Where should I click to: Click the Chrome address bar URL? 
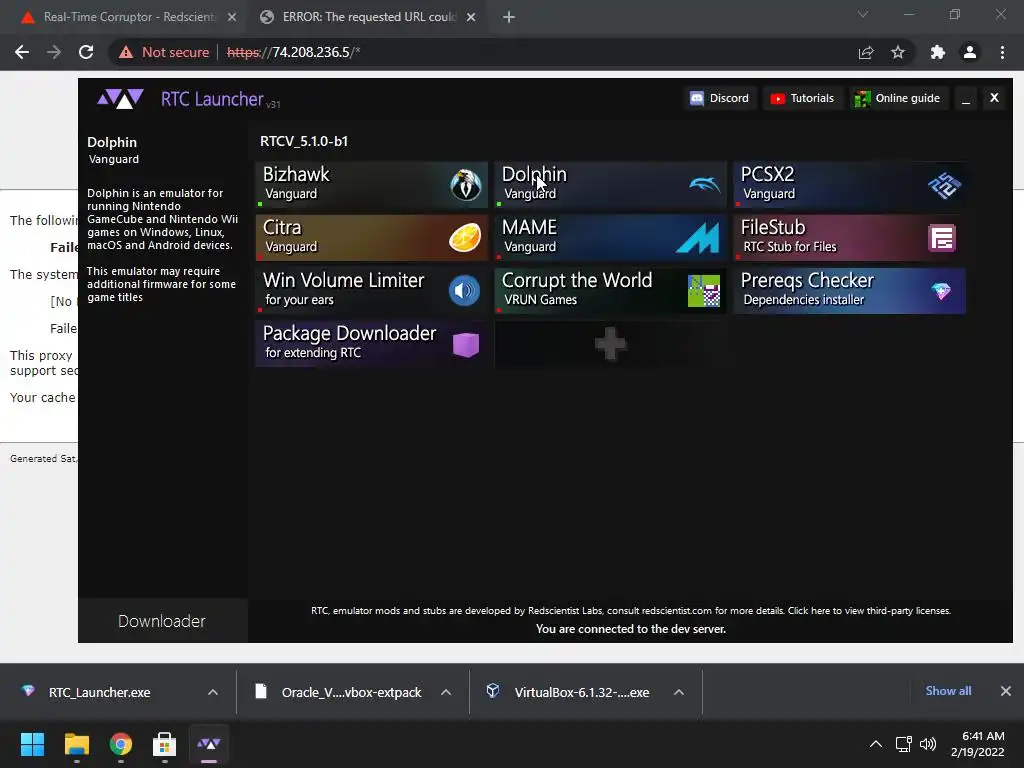click(x=293, y=52)
